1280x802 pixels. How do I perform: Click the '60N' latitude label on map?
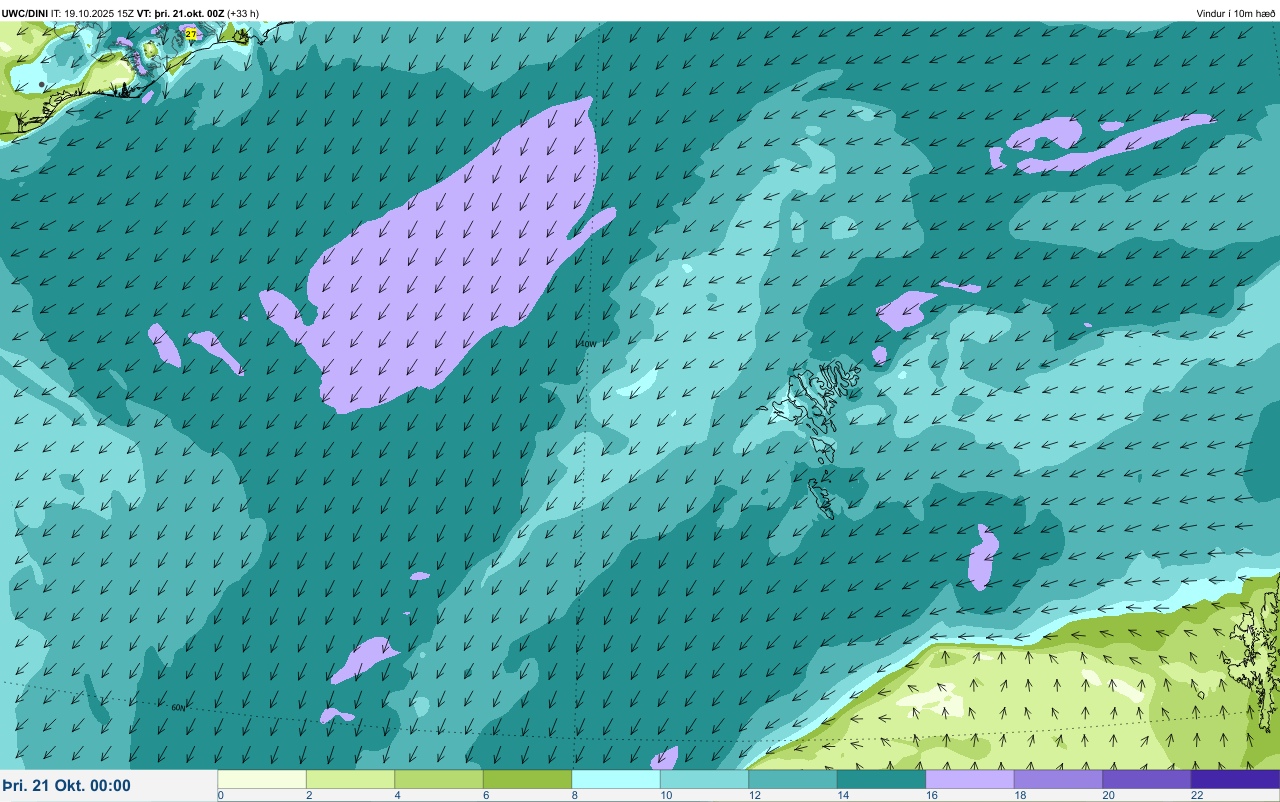pos(178,707)
